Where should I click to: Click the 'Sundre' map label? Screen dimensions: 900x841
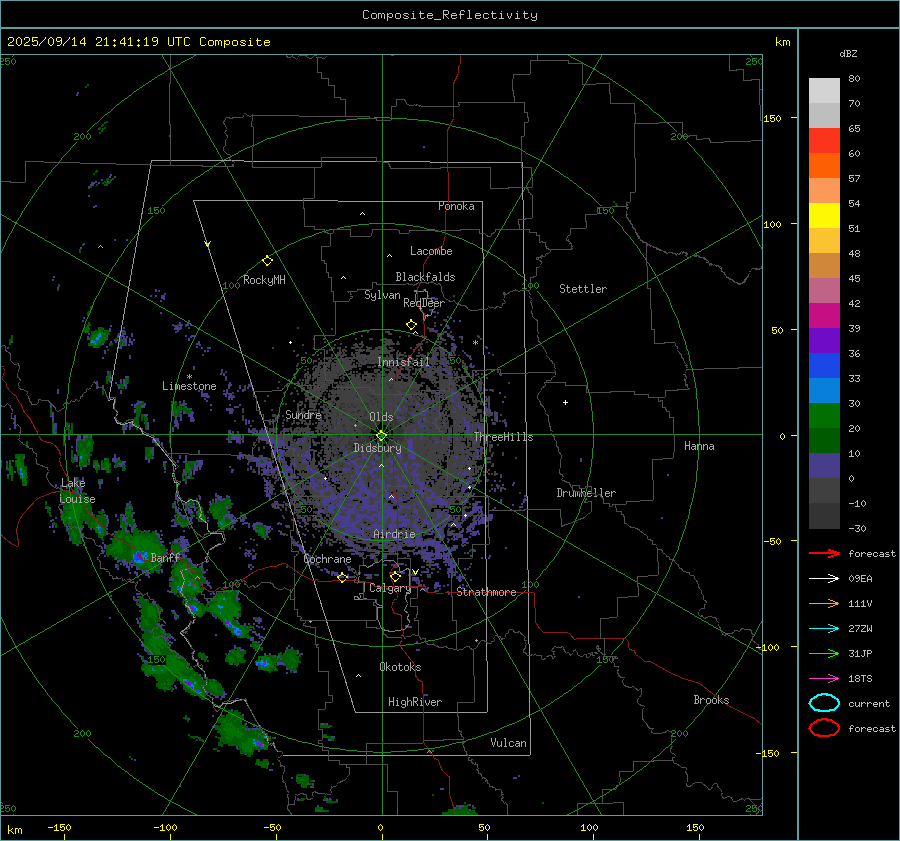click(x=303, y=414)
